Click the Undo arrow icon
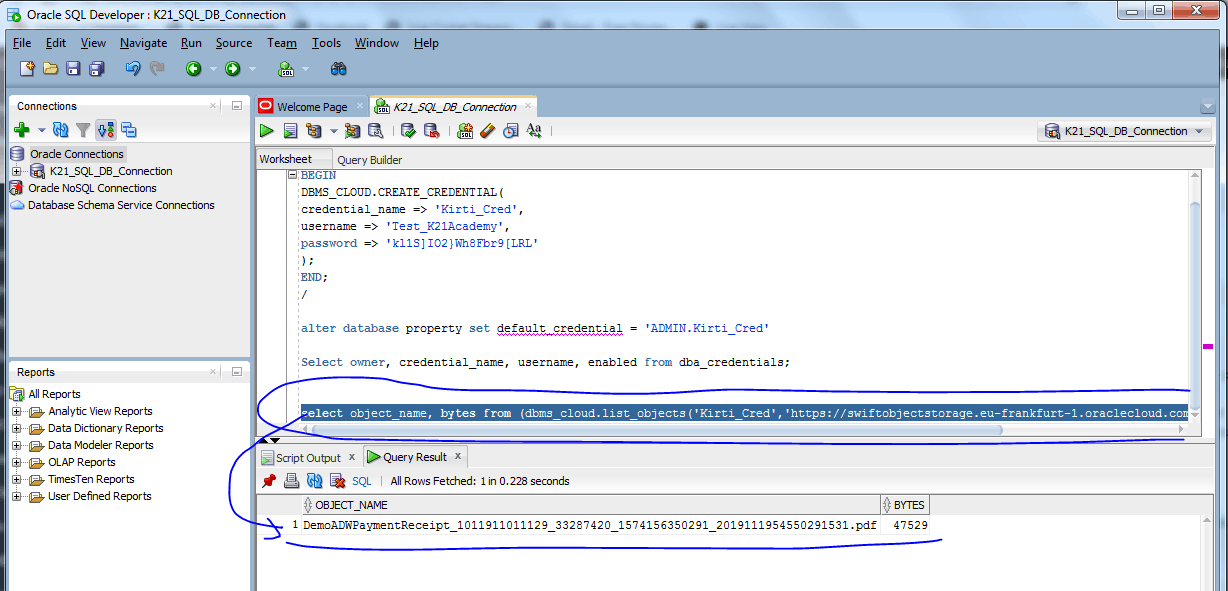This screenshot has width=1228, height=591. click(133, 69)
